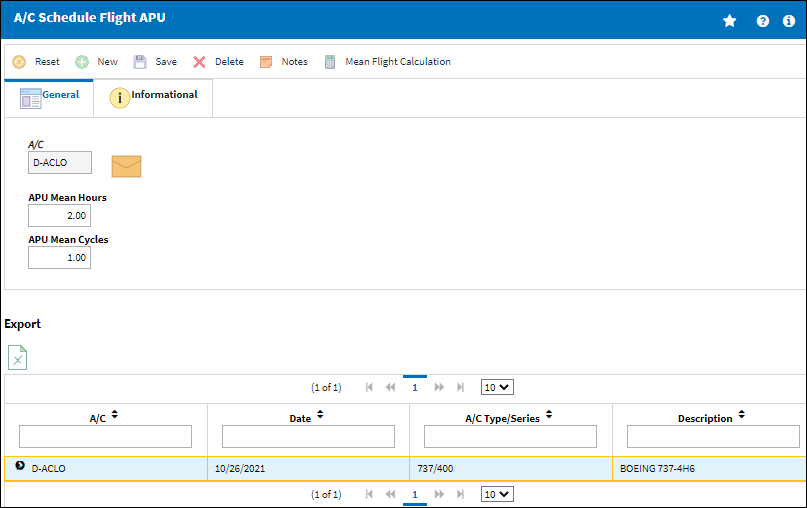Run Mean Flight Calculation
This screenshot has width=807, height=508.
pyautogui.click(x=388, y=62)
